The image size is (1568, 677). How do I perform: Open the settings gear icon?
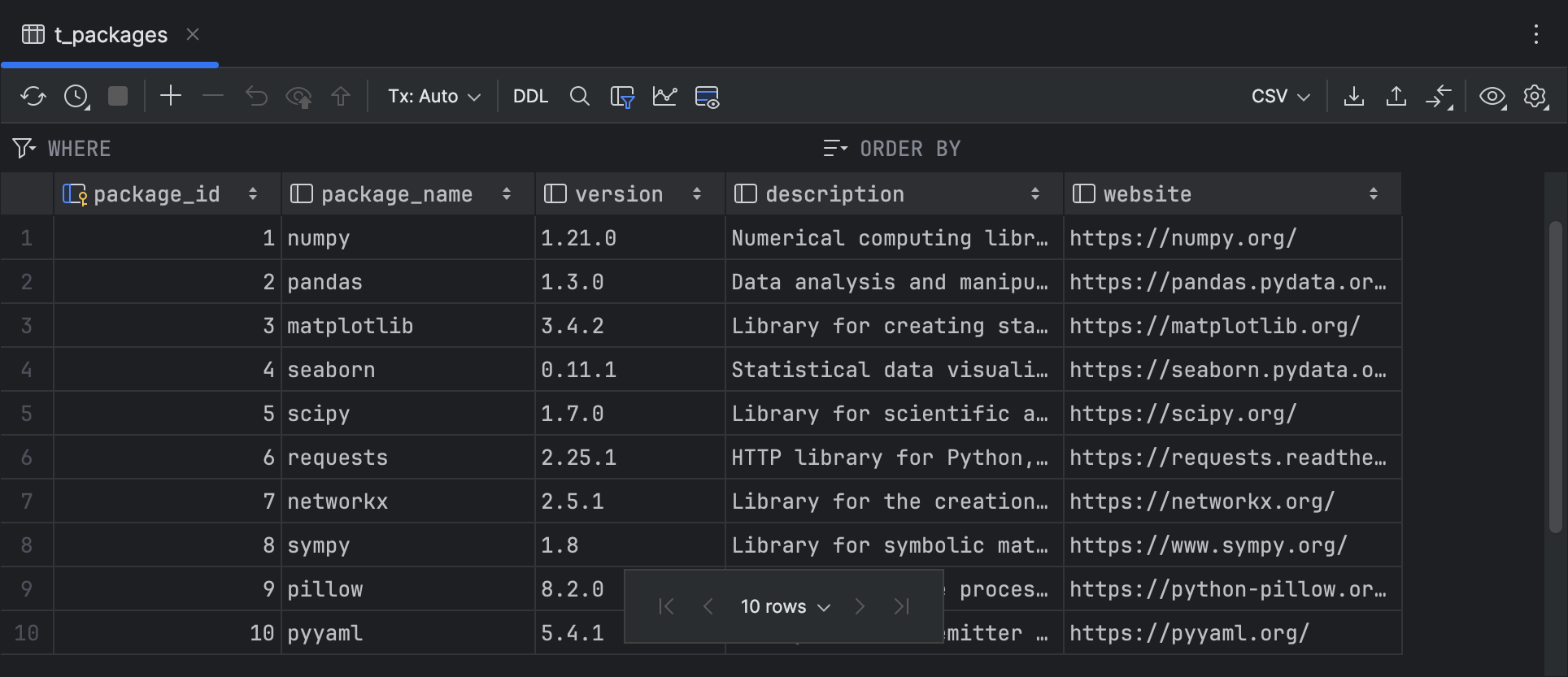[x=1535, y=97]
